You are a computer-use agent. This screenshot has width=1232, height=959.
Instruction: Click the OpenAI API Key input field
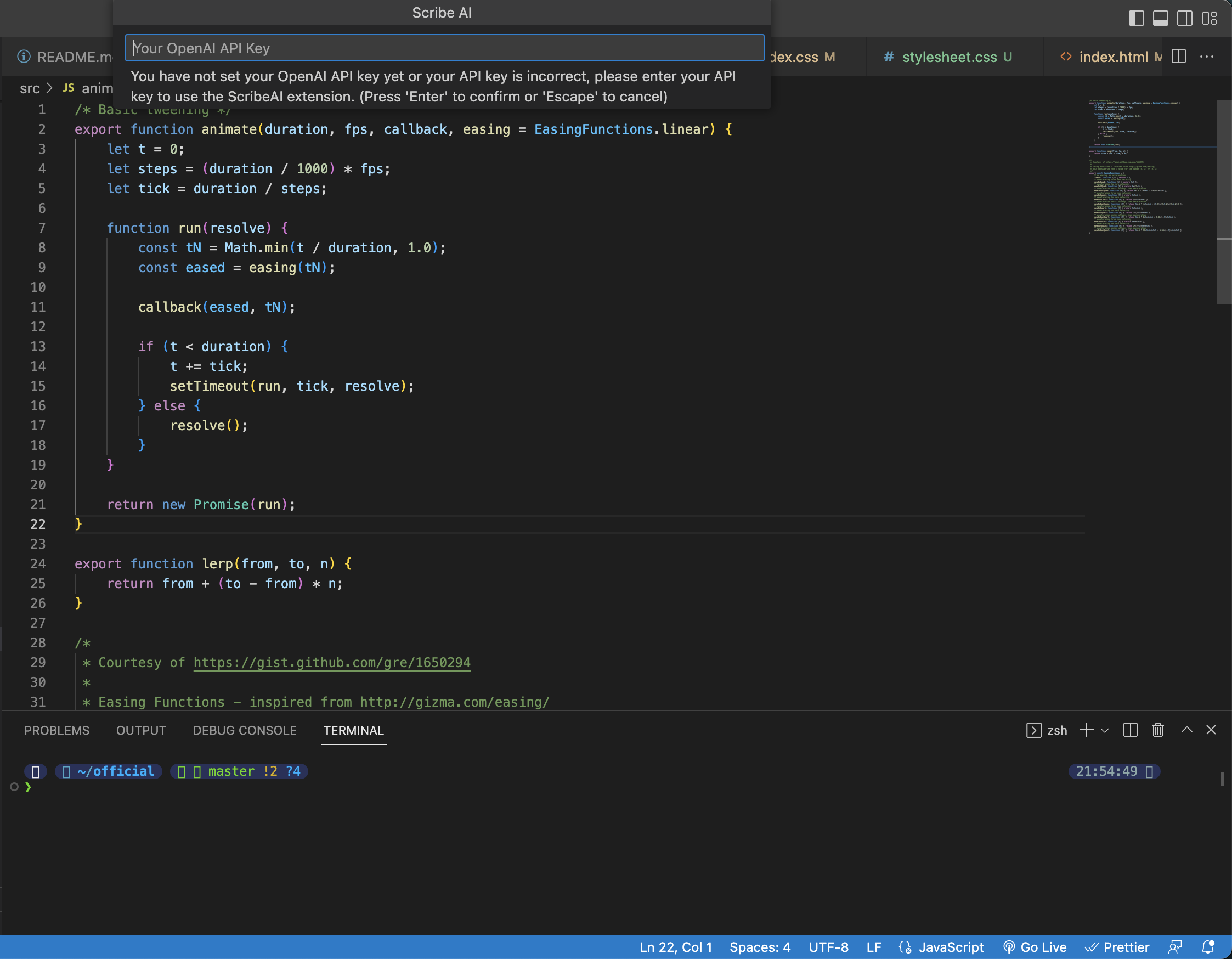coord(444,48)
